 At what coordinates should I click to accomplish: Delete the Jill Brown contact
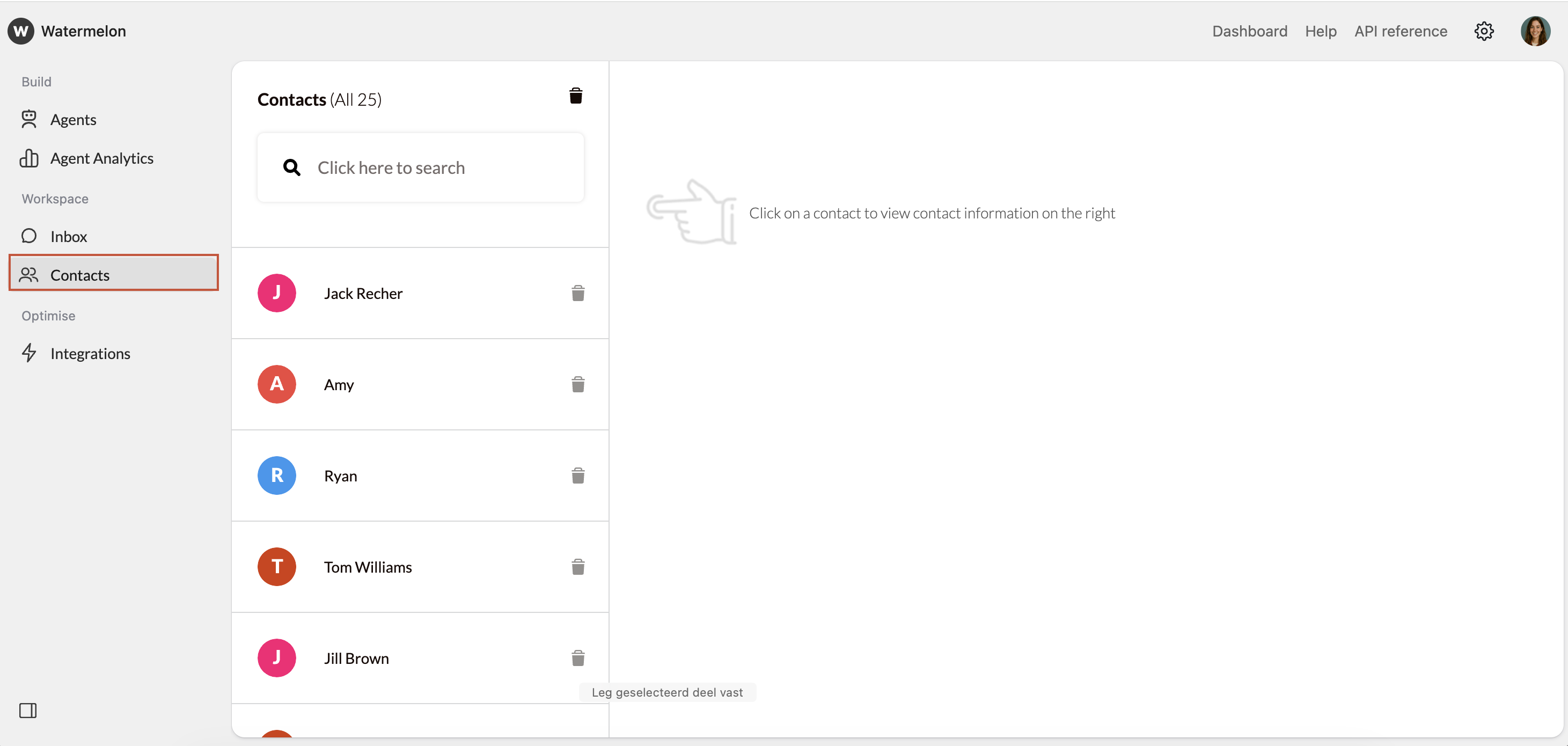578,659
